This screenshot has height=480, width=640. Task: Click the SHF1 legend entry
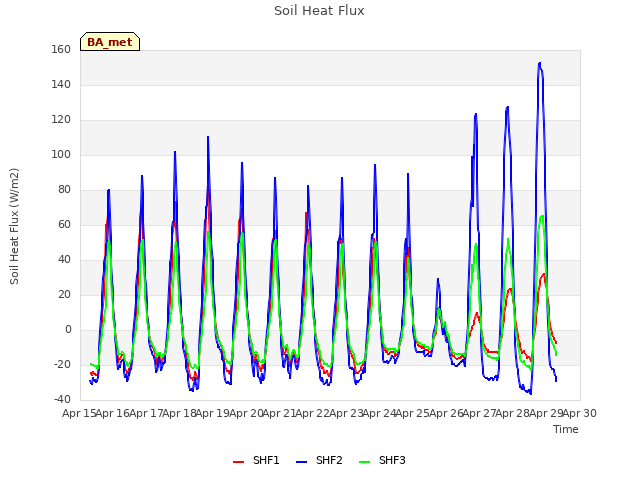pos(256,460)
